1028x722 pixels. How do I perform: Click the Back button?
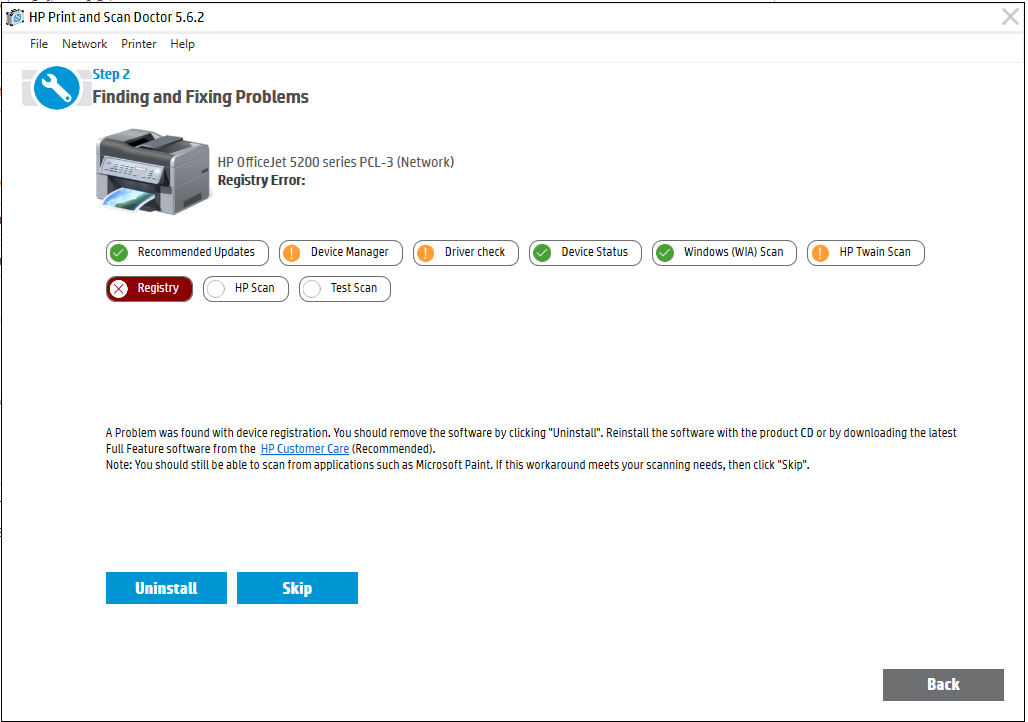(943, 685)
